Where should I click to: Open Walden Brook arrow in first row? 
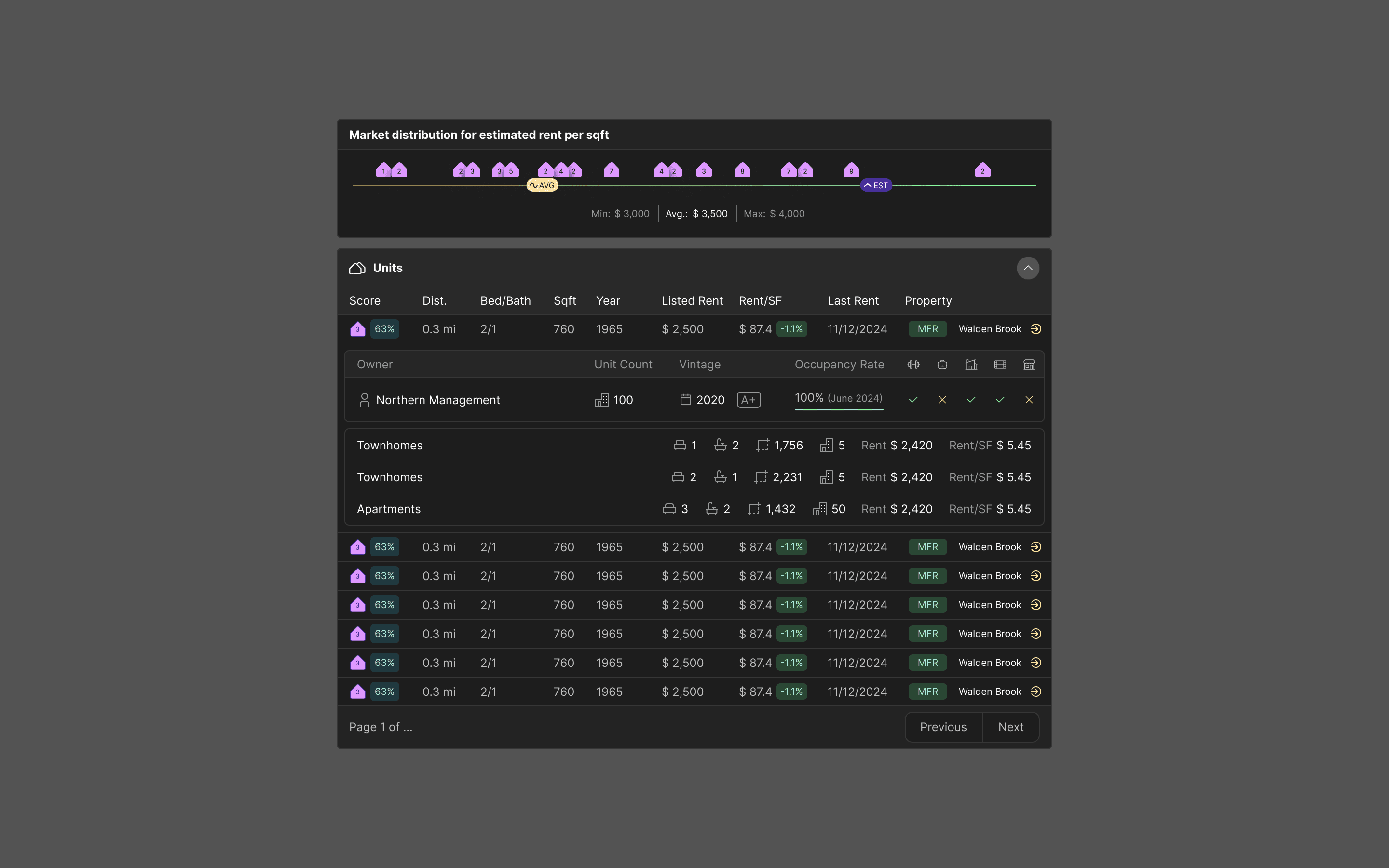(1035, 329)
